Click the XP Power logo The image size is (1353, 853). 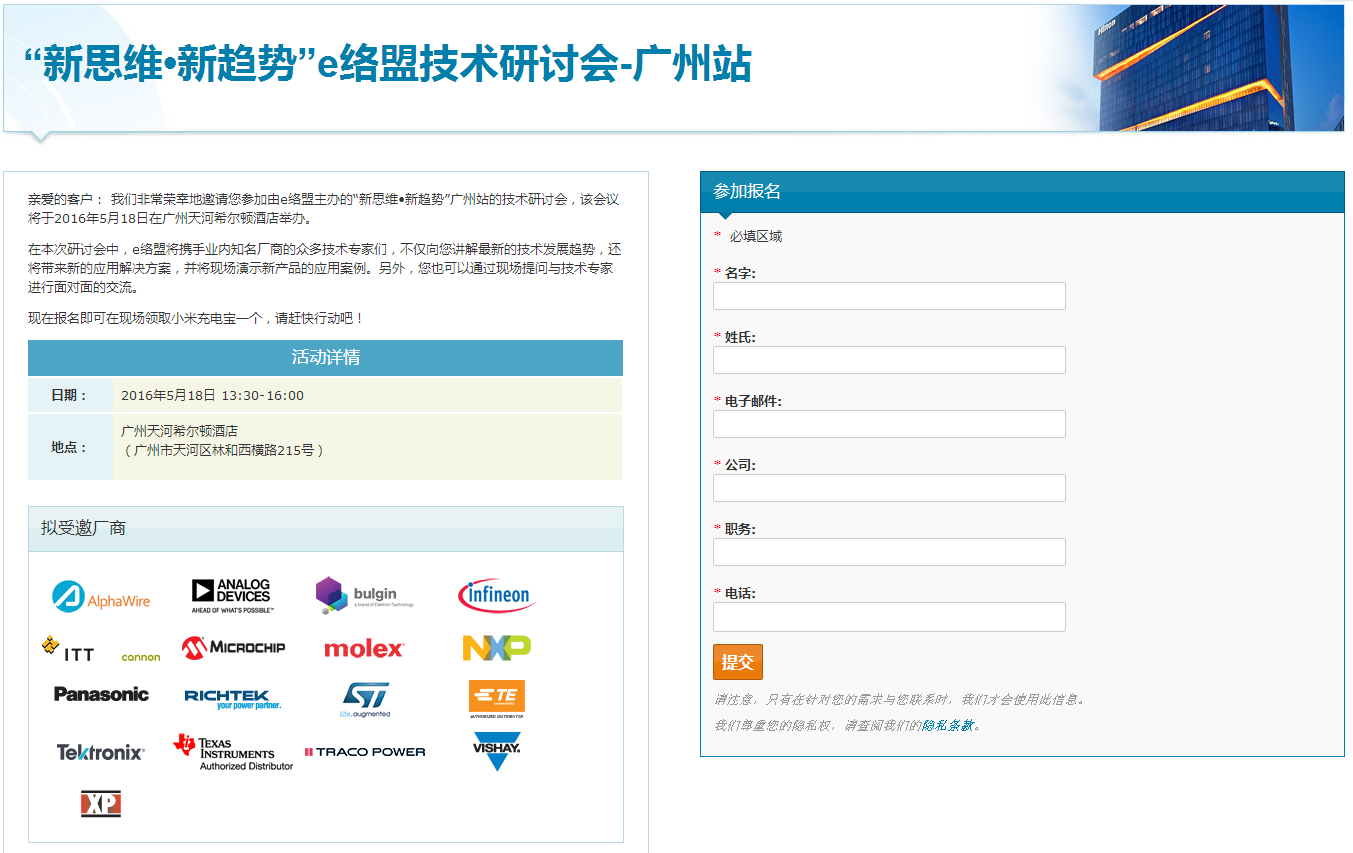pyautogui.click(x=101, y=804)
